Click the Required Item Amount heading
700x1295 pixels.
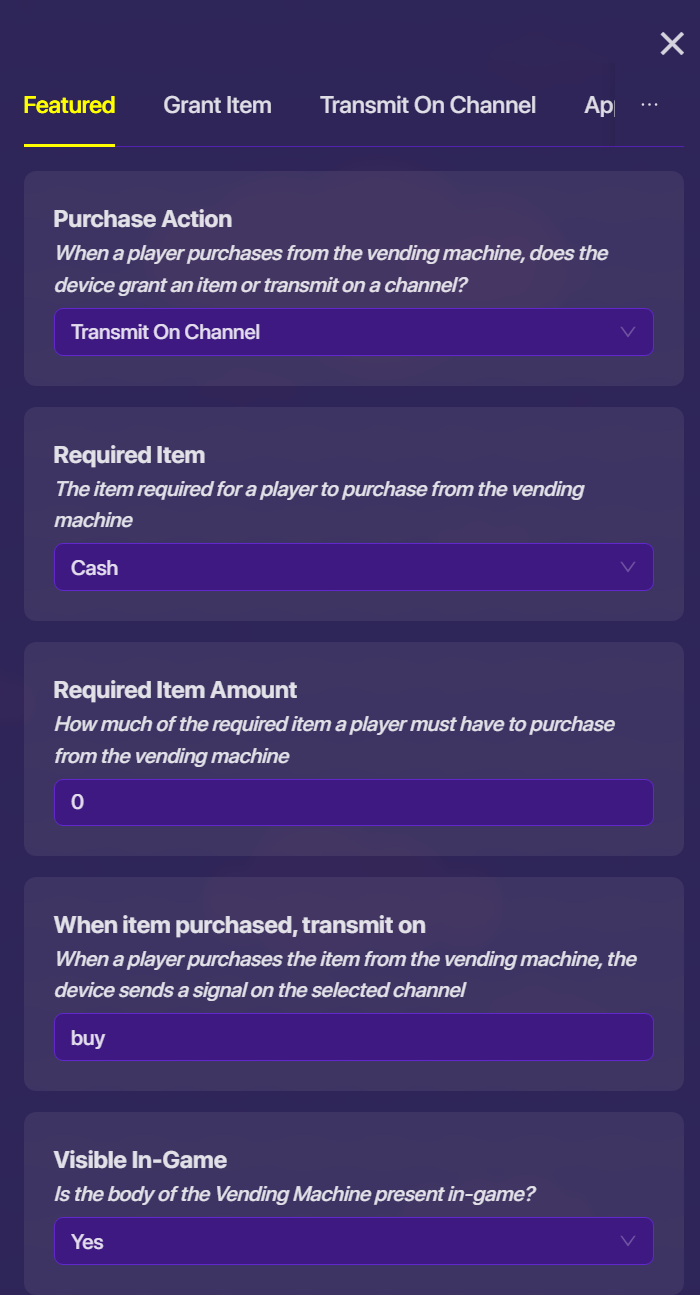pyautogui.click(x=175, y=690)
